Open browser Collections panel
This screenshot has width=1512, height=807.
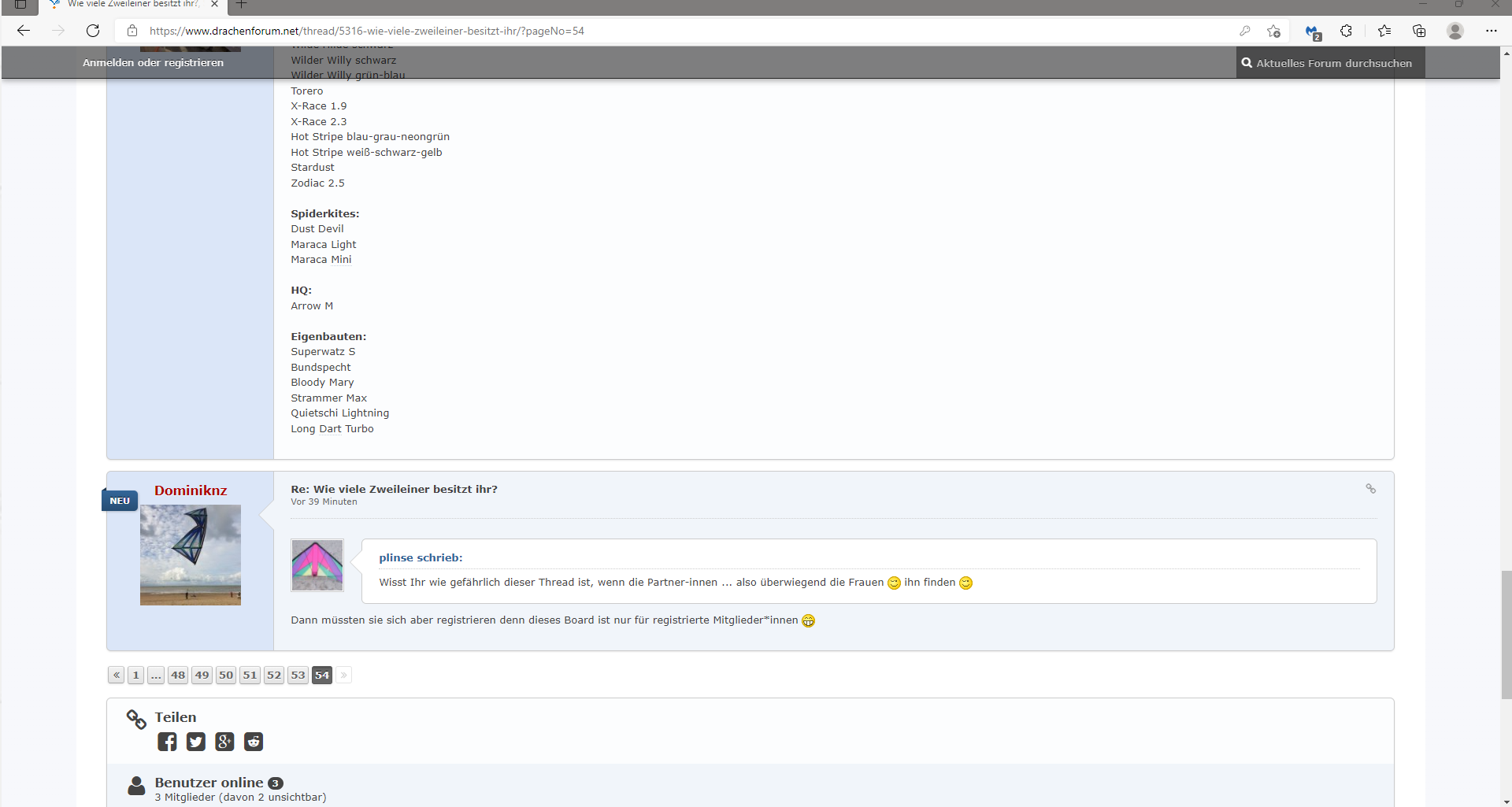[1419, 31]
